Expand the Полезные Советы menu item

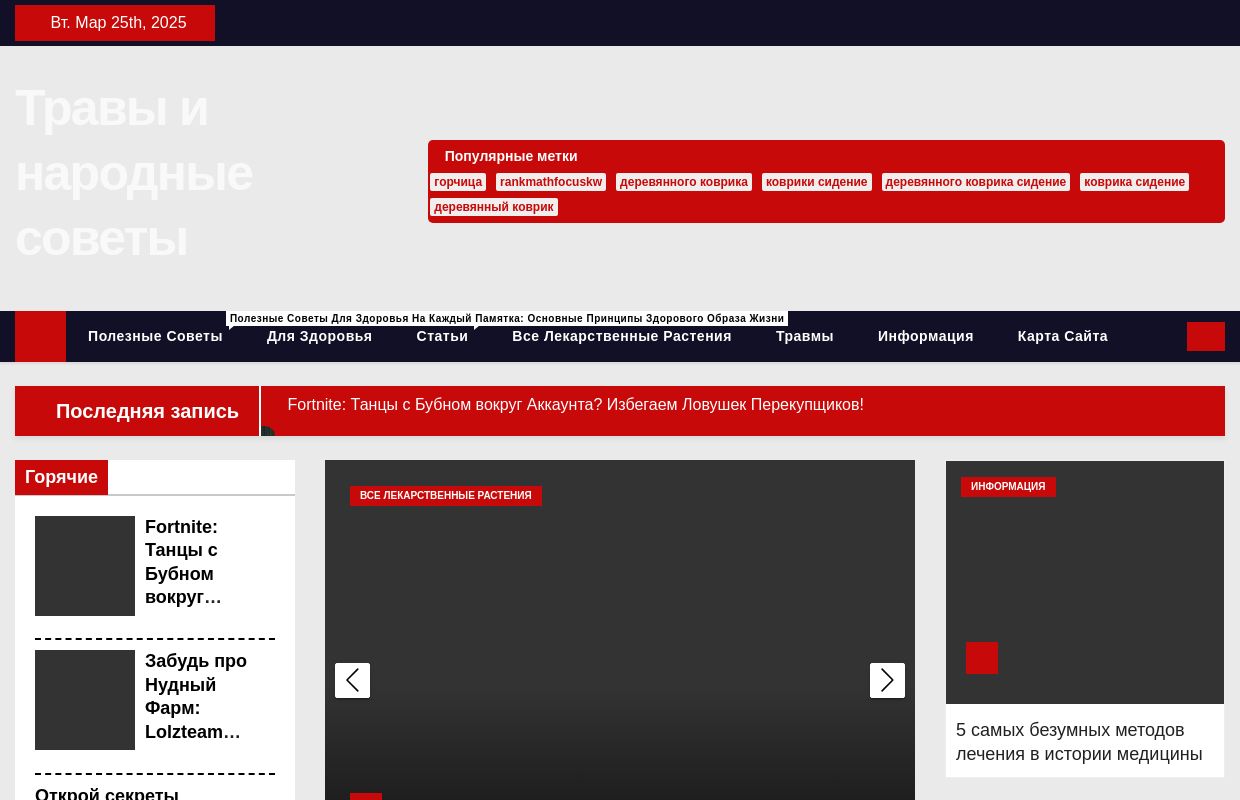click(155, 336)
